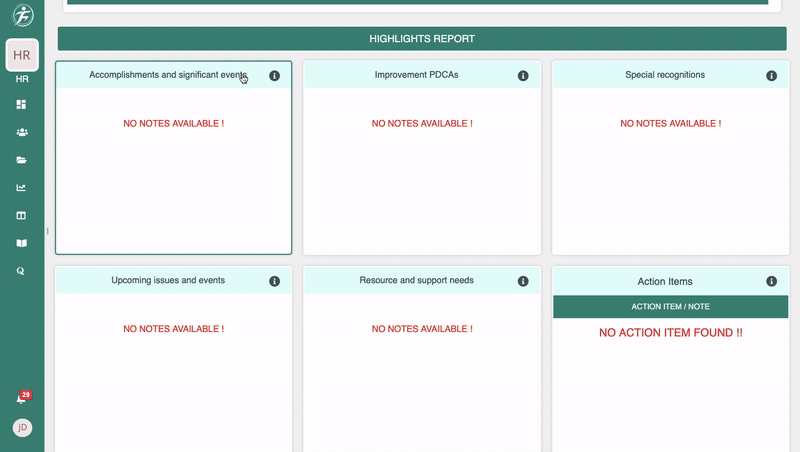Viewport: 800px width, 452px height.
Task: Open the dashboard grid icon in sidebar
Action: [x=21, y=104]
